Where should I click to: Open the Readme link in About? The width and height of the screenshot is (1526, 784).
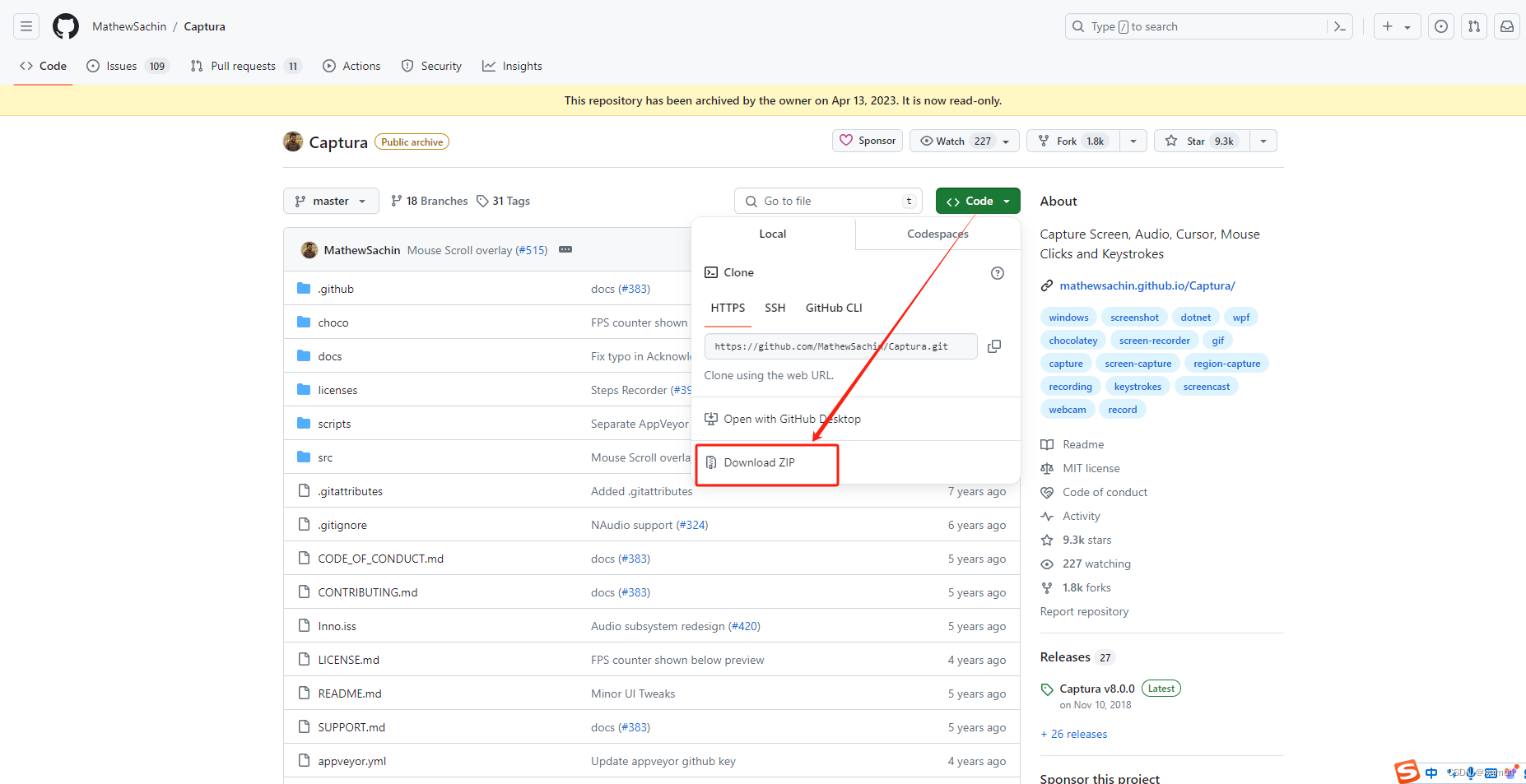(1083, 444)
